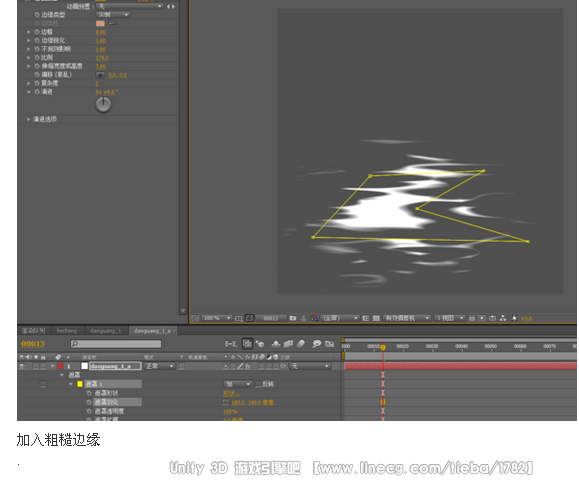The height and width of the screenshot is (485, 579).
Task: Toggle mask feather constrain link icon
Action: pos(226,402)
